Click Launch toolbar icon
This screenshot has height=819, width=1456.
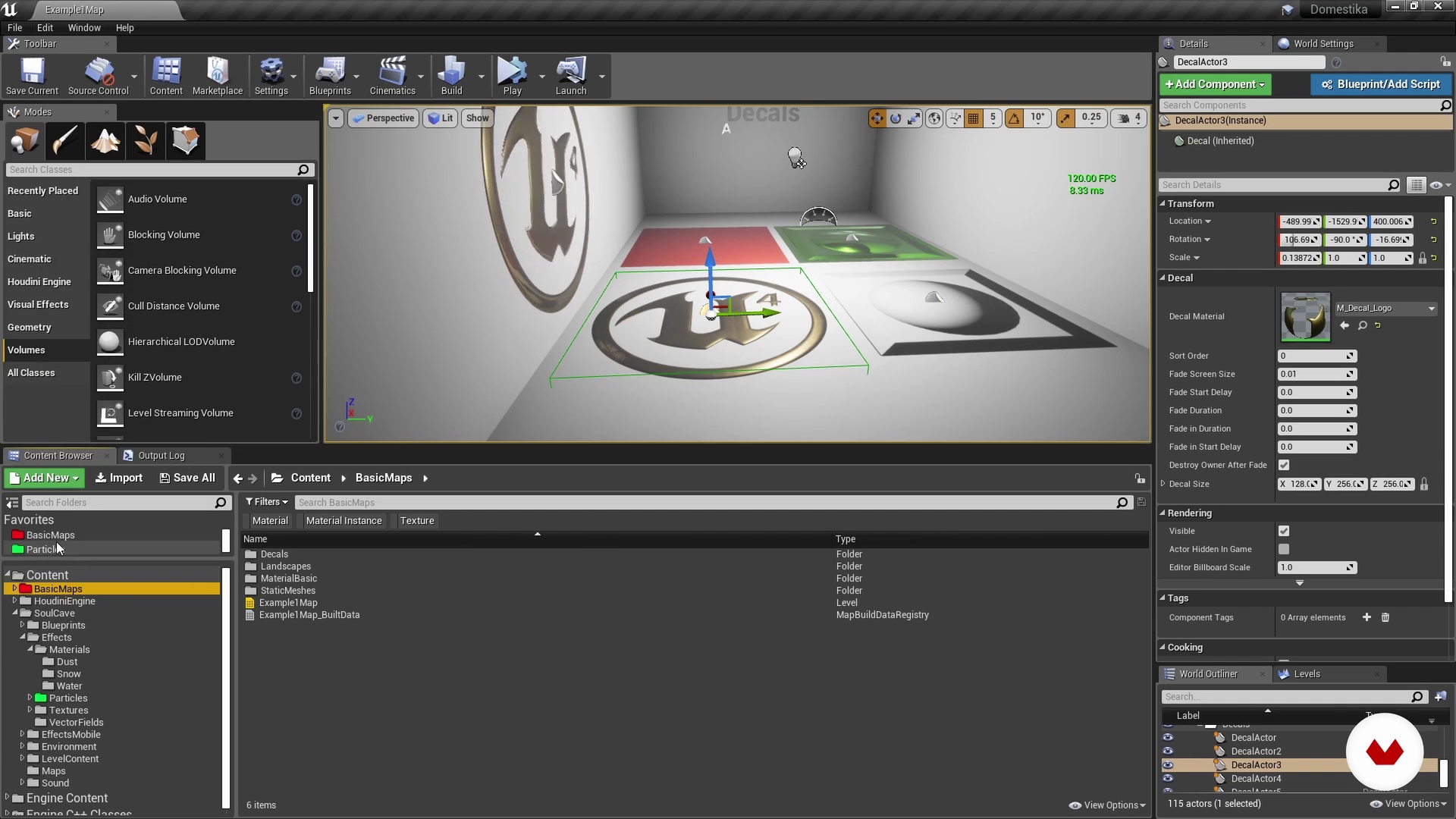coord(571,76)
